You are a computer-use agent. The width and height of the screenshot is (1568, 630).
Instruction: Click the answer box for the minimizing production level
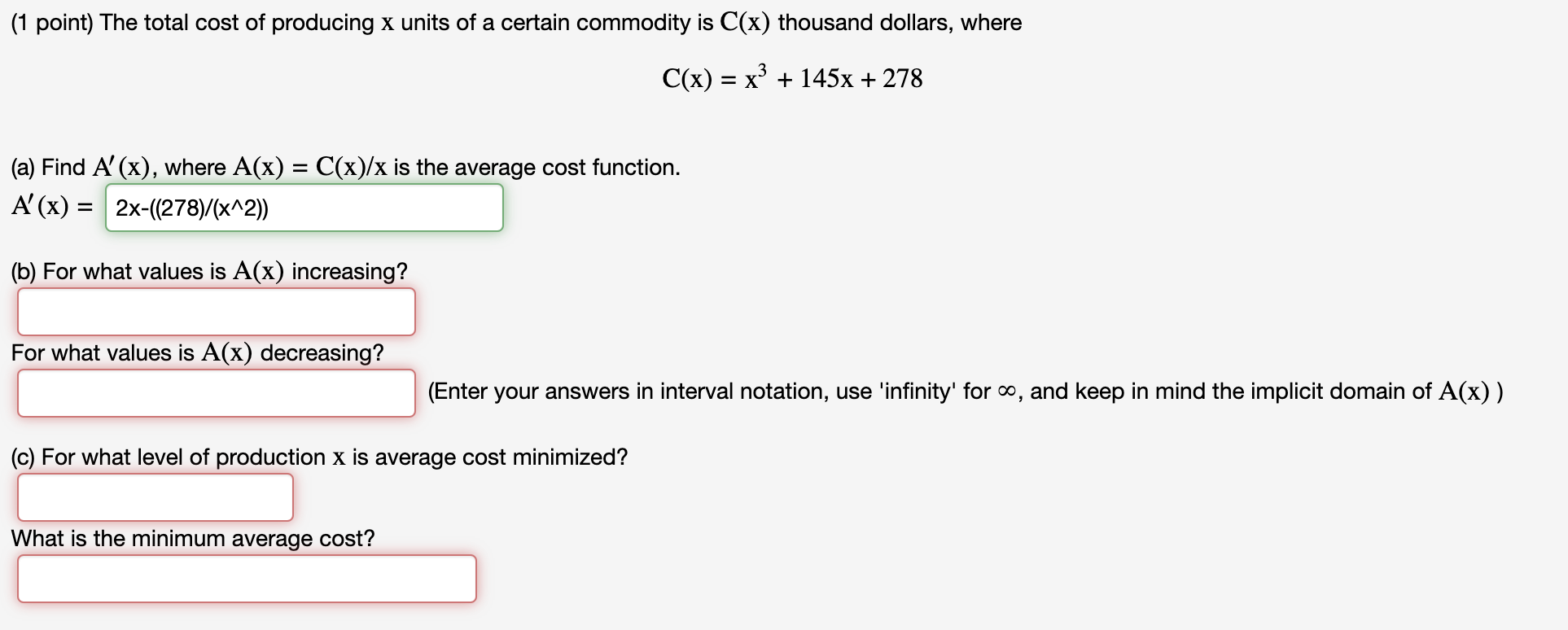(155, 497)
